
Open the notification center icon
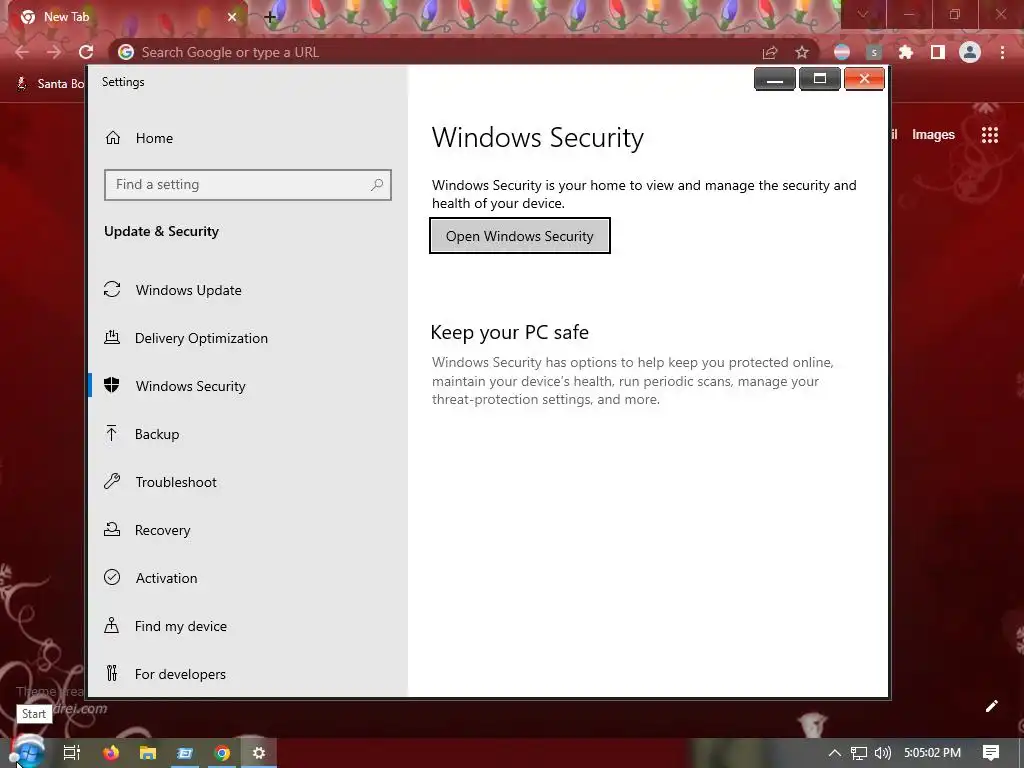point(991,753)
